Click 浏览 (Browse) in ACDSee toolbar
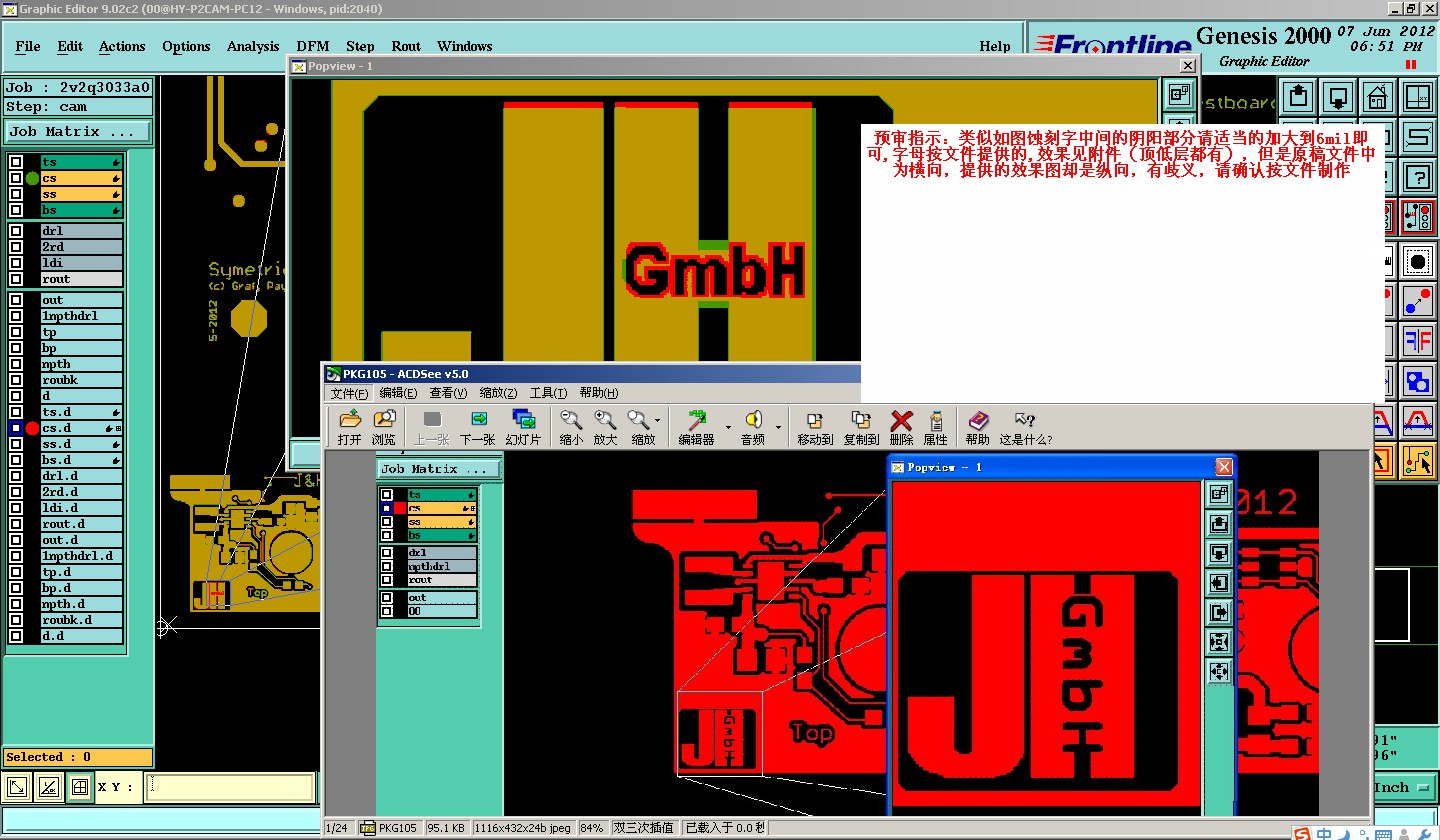The height and width of the screenshot is (840, 1440). point(384,427)
